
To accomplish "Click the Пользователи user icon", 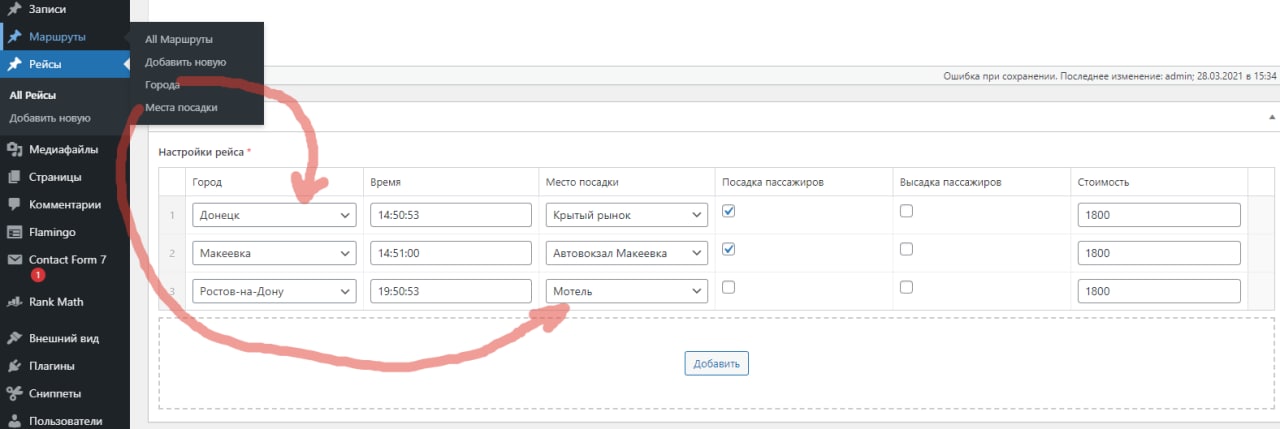I will (x=14, y=421).
